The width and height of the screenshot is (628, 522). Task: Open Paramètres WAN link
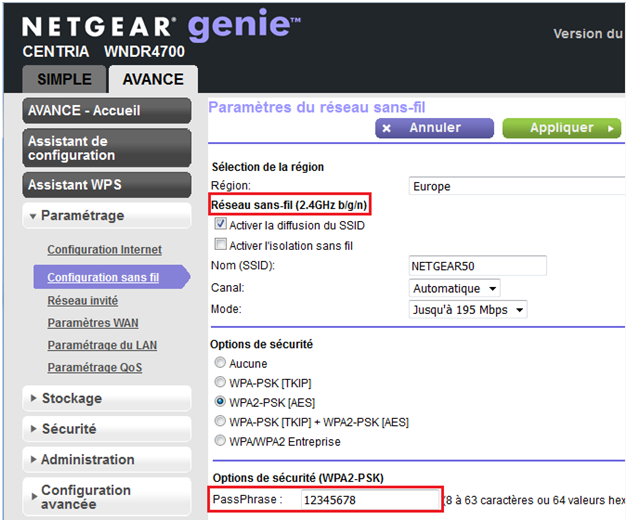pyautogui.click(x=93, y=323)
